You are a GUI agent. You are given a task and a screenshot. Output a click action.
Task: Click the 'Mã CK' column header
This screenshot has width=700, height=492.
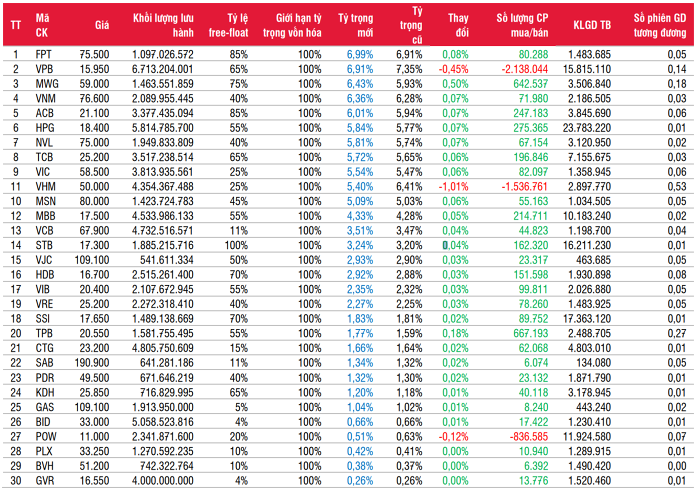[x=42, y=24]
